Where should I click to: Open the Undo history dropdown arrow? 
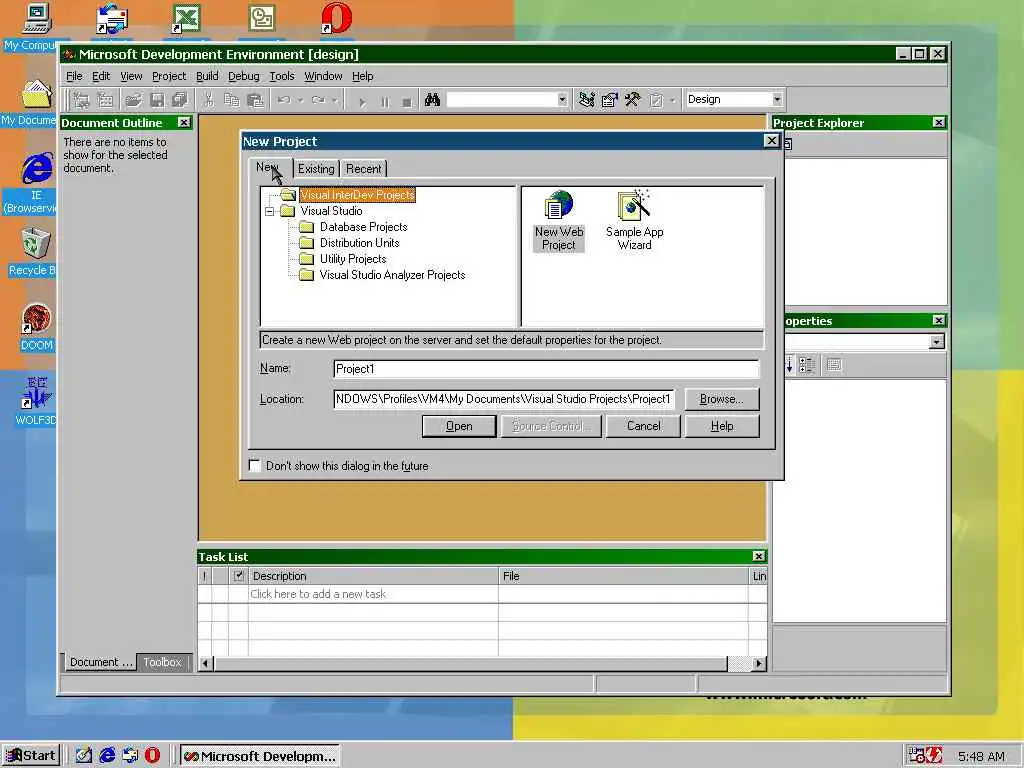tap(300, 101)
